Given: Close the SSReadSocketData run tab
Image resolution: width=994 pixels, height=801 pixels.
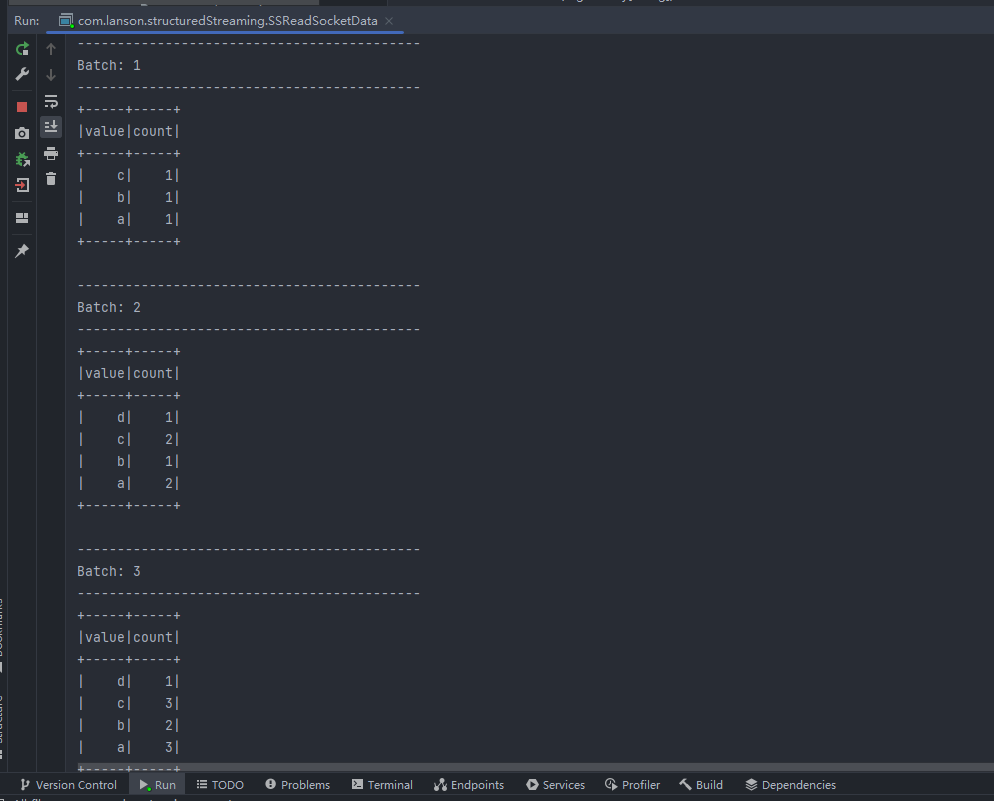Looking at the screenshot, I should (389, 21).
